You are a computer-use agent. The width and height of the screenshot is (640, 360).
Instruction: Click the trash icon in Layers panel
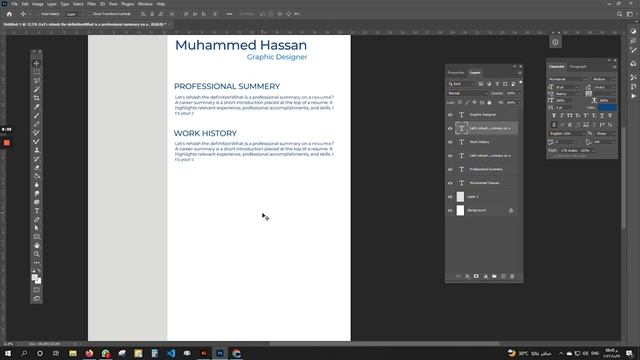[x=512, y=276]
